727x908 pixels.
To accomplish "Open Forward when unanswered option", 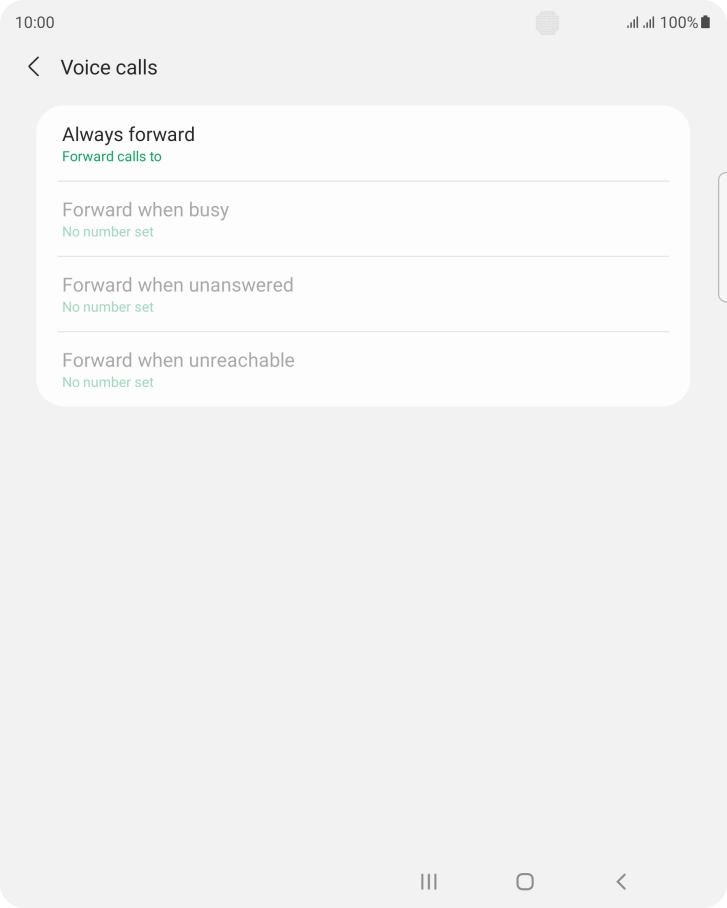I will pos(177,285).
